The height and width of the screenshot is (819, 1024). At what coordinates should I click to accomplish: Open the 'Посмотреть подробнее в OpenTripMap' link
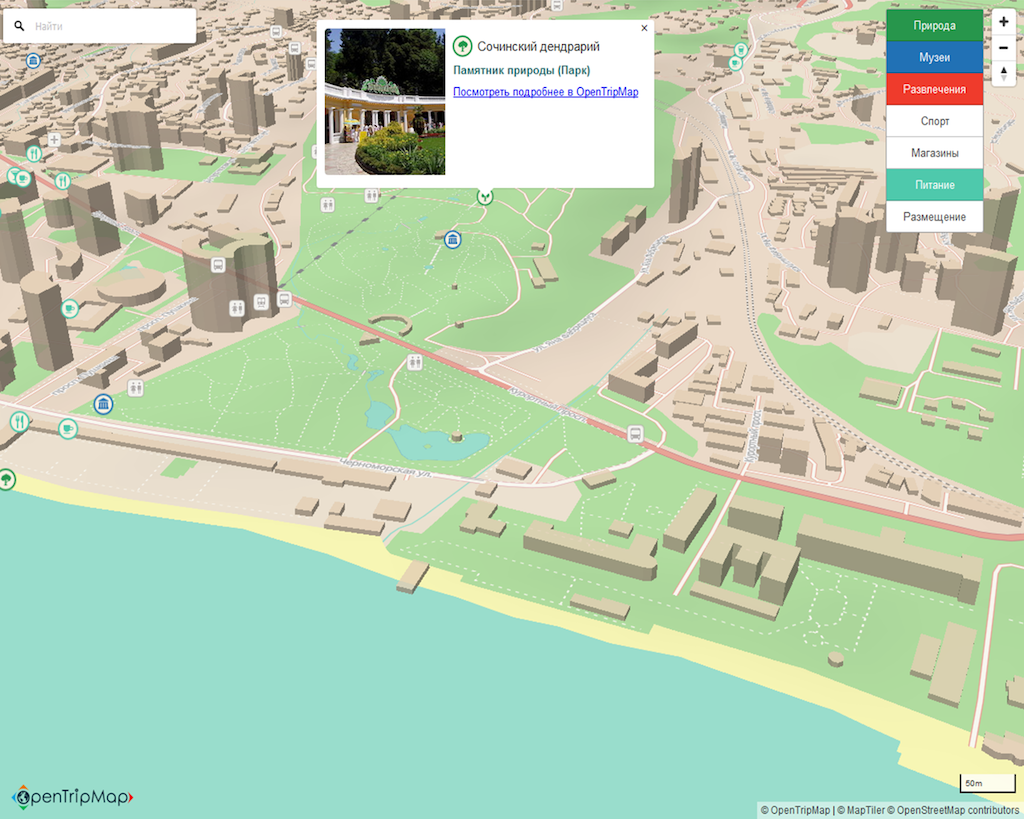click(x=545, y=92)
